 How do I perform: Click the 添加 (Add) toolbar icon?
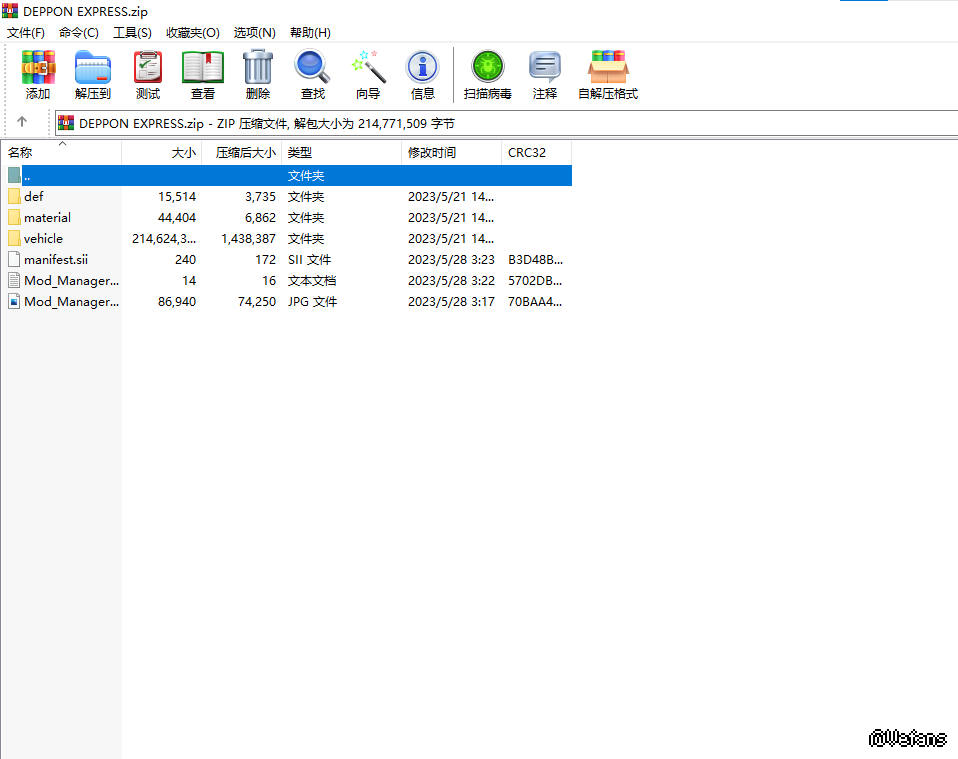(x=38, y=75)
